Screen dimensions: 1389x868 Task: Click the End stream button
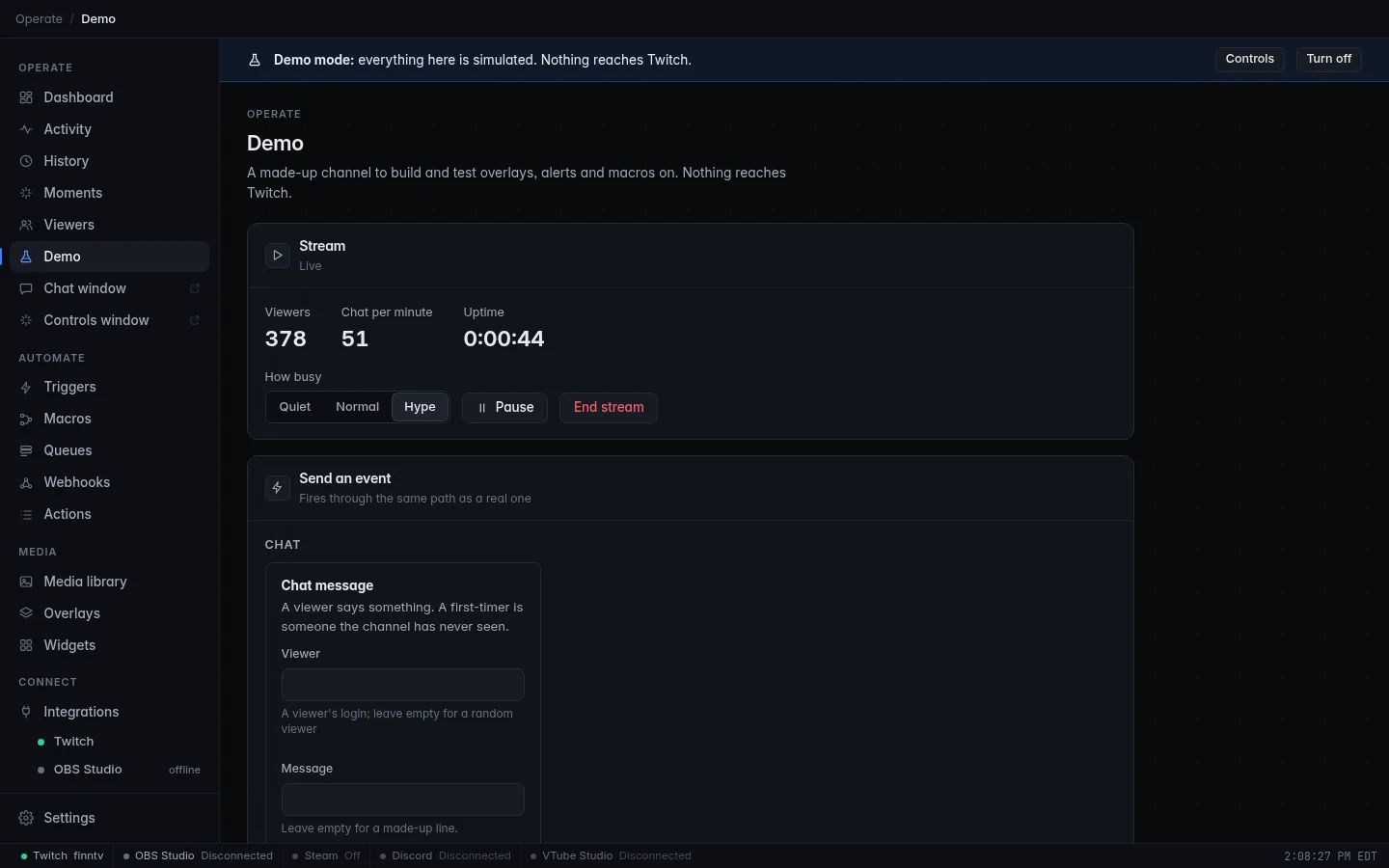[x=609, y=407]
